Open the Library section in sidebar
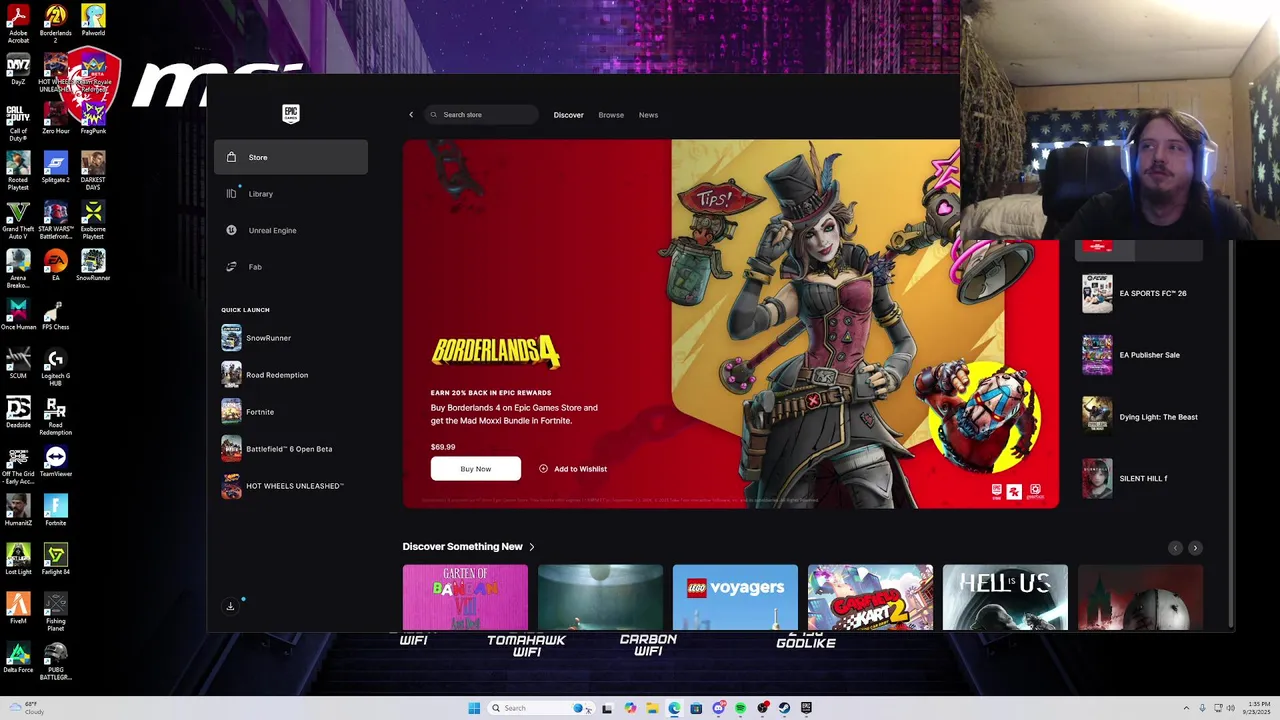The width and height of the screenshot is (1280, 720). 291,194
